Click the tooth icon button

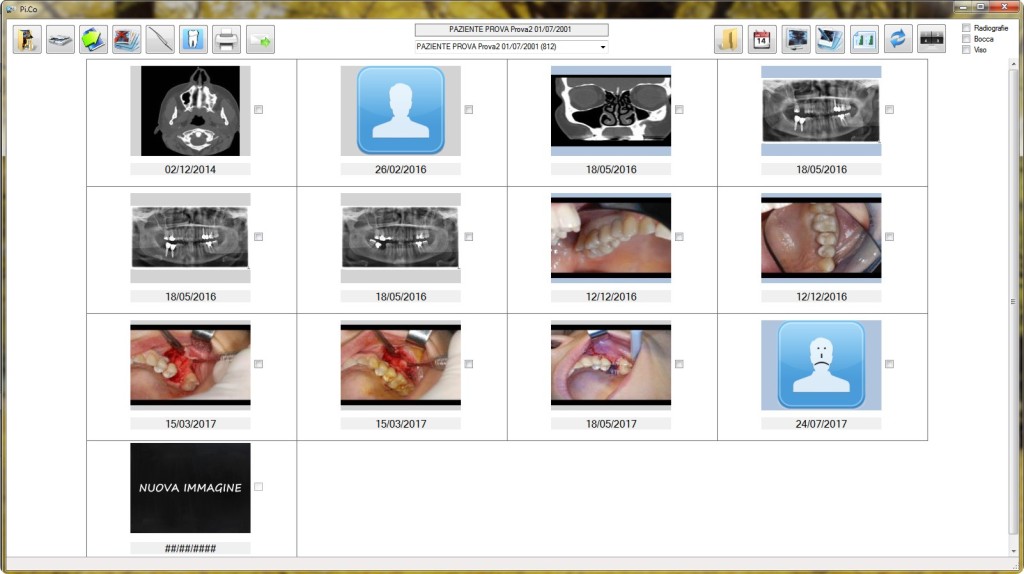(194, 40)
